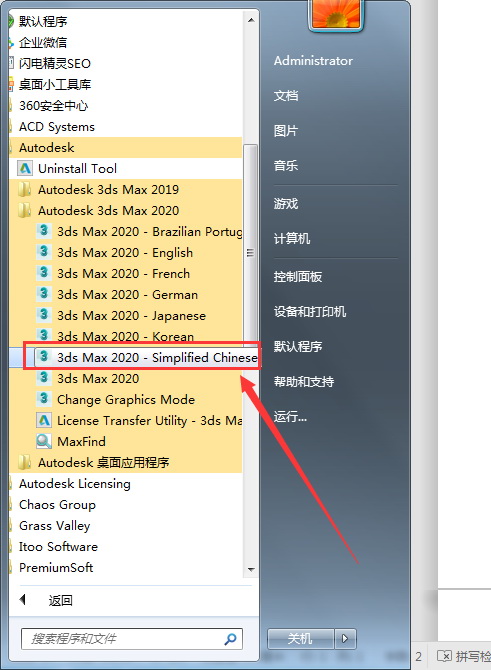
Task: Click the Autodesk 3ds Max 2019 folder icon
Action: click(x=25, y=189)
